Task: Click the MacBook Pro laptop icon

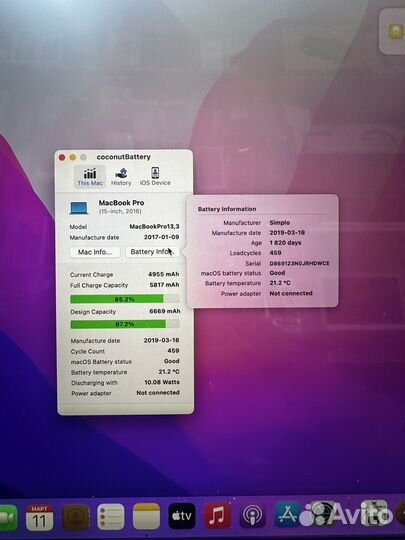Action: coord(79,208)
